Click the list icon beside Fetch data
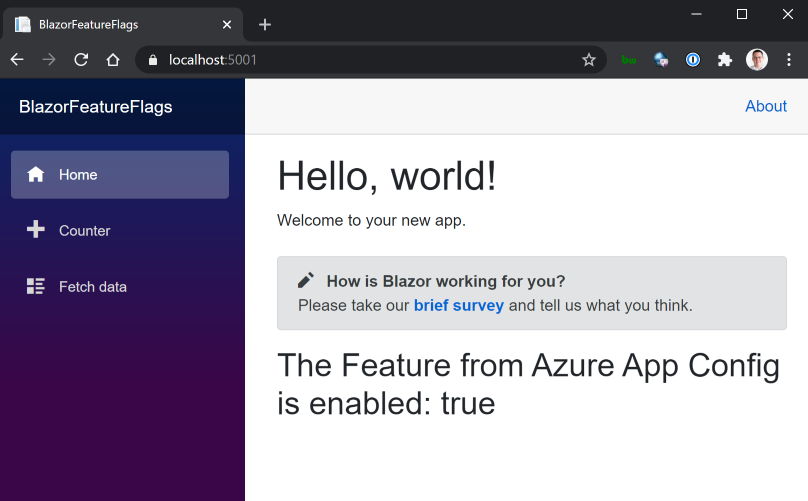 pyautogui.click(x=36, y=286)
